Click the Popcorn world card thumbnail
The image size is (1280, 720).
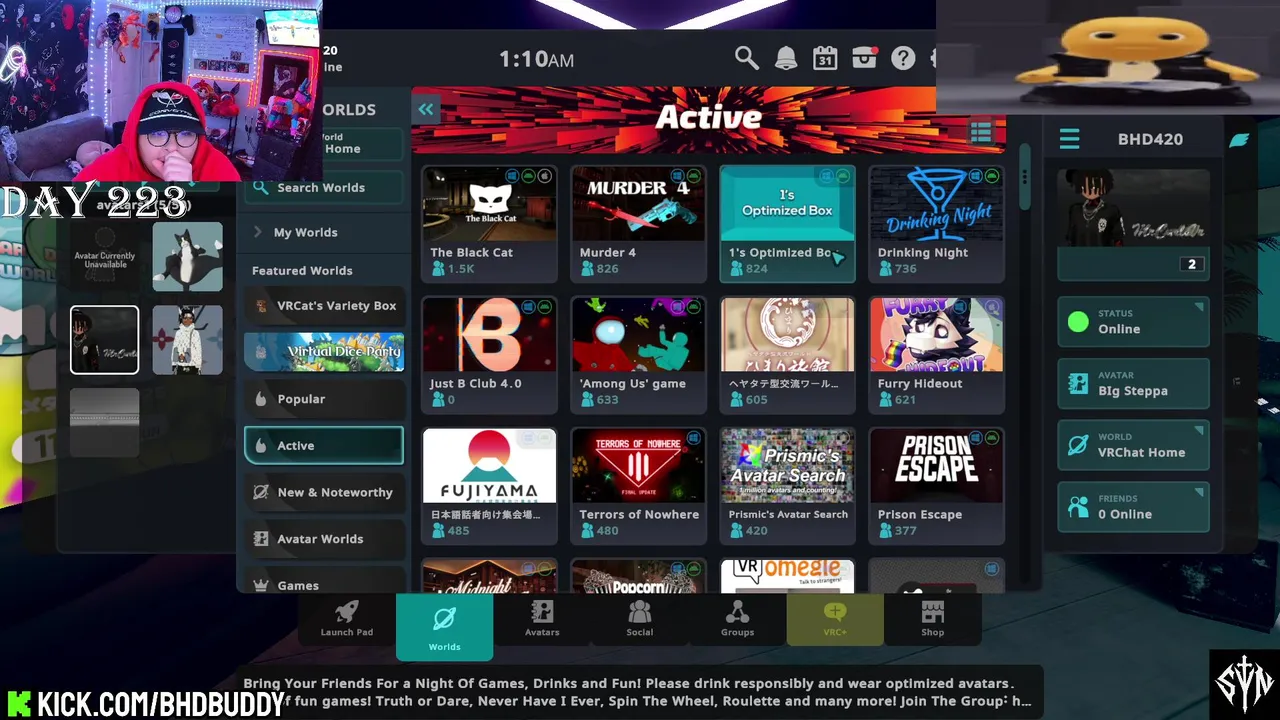point(638,576)
